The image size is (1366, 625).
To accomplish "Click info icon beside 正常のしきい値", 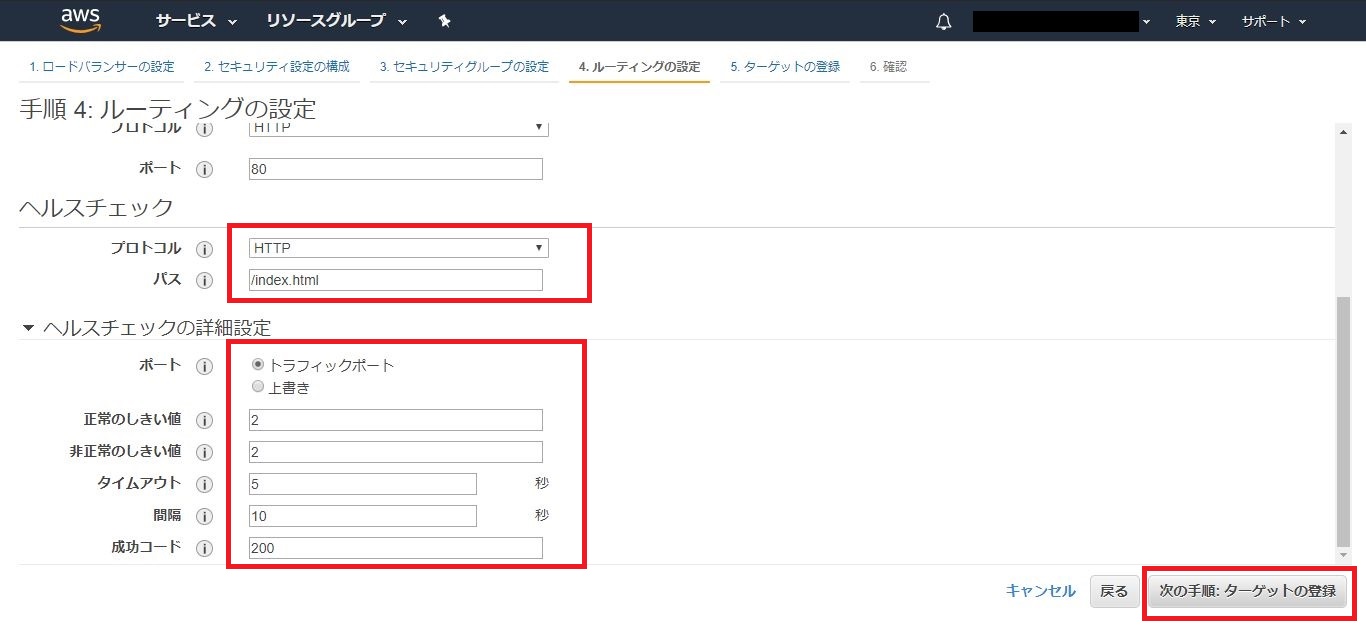I will [205, 421].
